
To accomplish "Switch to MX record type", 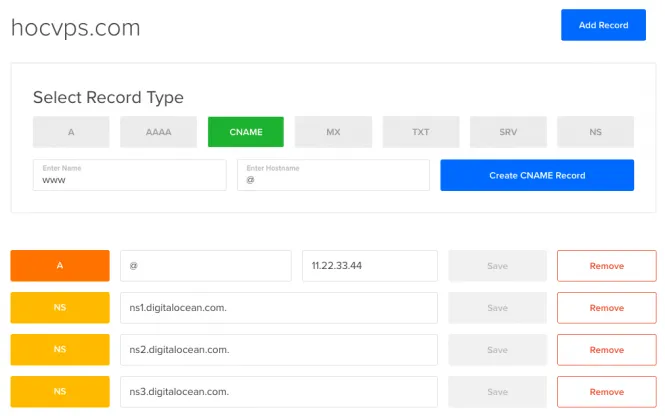I will pos(333,132).
